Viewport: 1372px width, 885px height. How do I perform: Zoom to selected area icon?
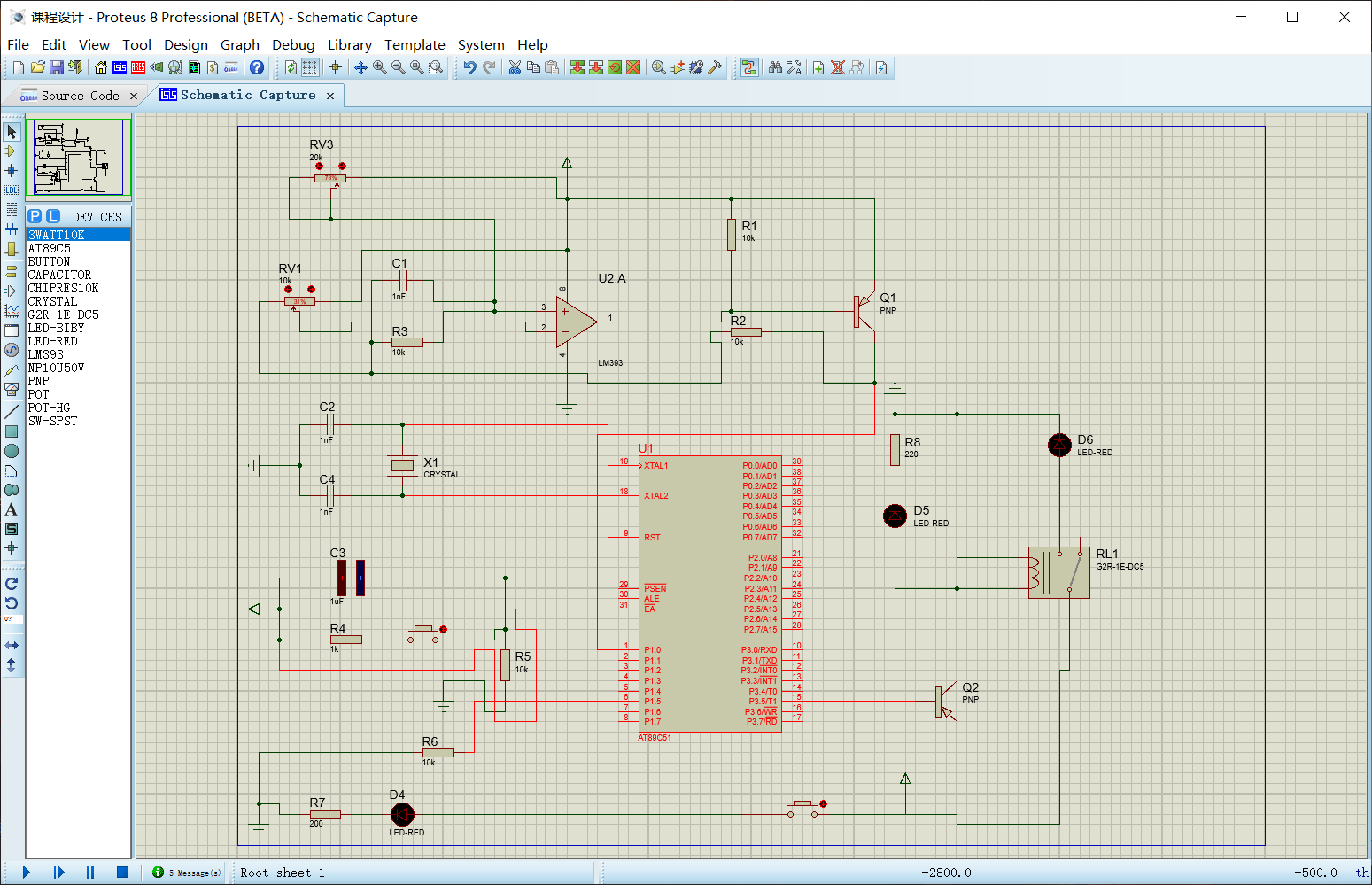coord(435,67)
